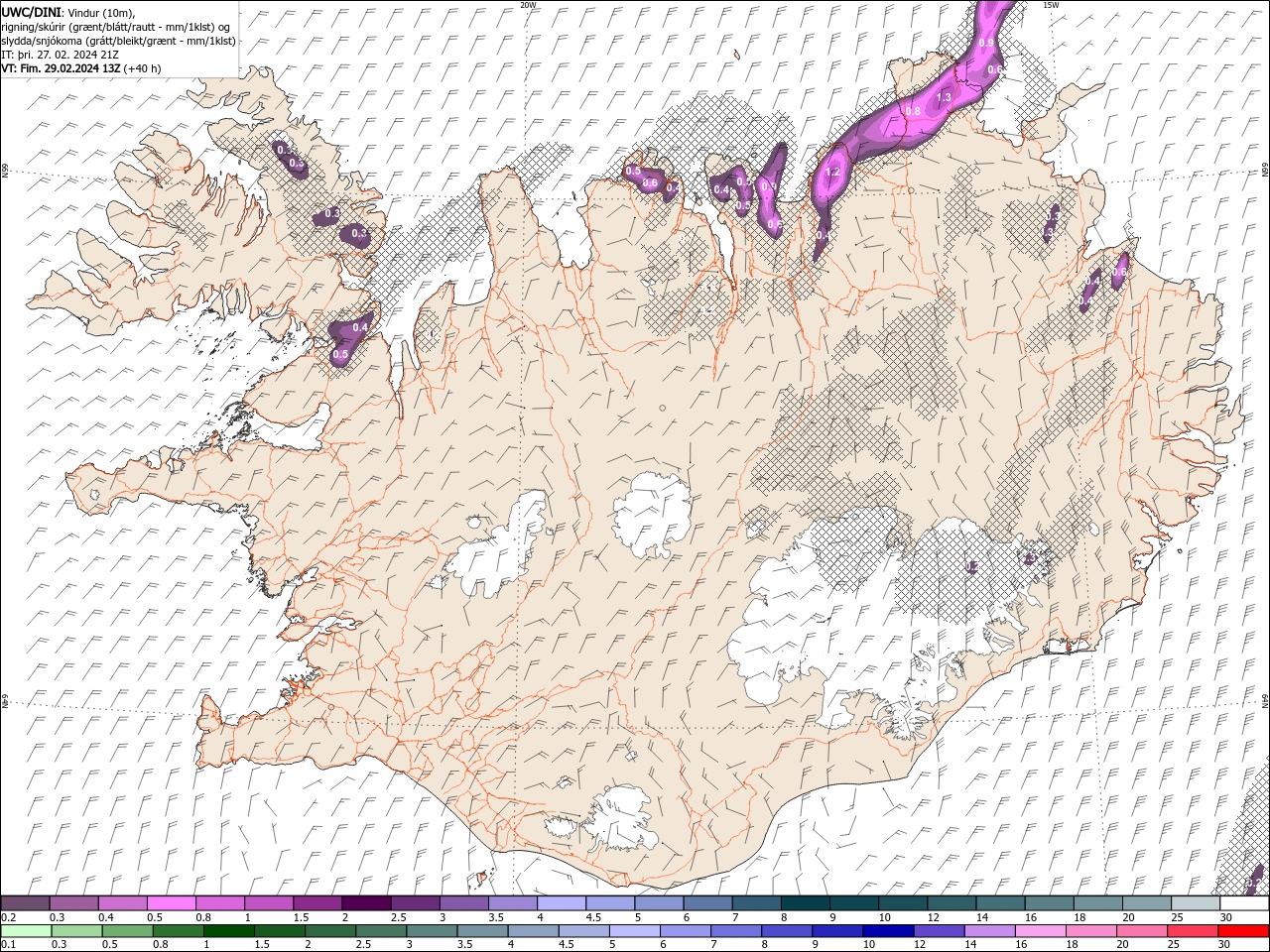The height and width of the screenshot is (952, 1270).
Task: Select the pale green 0.1 swatch, lower legend row
Action: 25,930
